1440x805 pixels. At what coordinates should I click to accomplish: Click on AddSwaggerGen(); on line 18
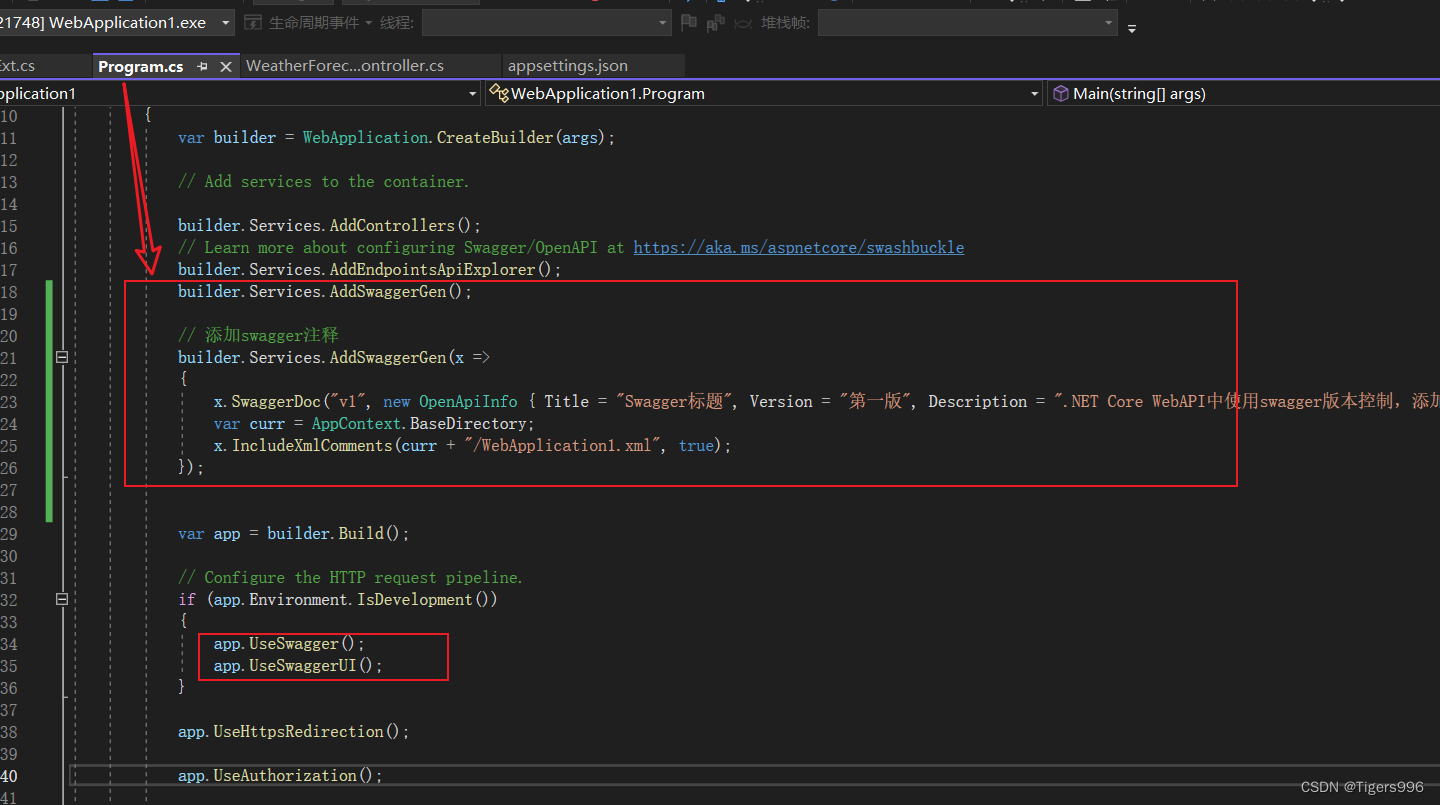325,291
